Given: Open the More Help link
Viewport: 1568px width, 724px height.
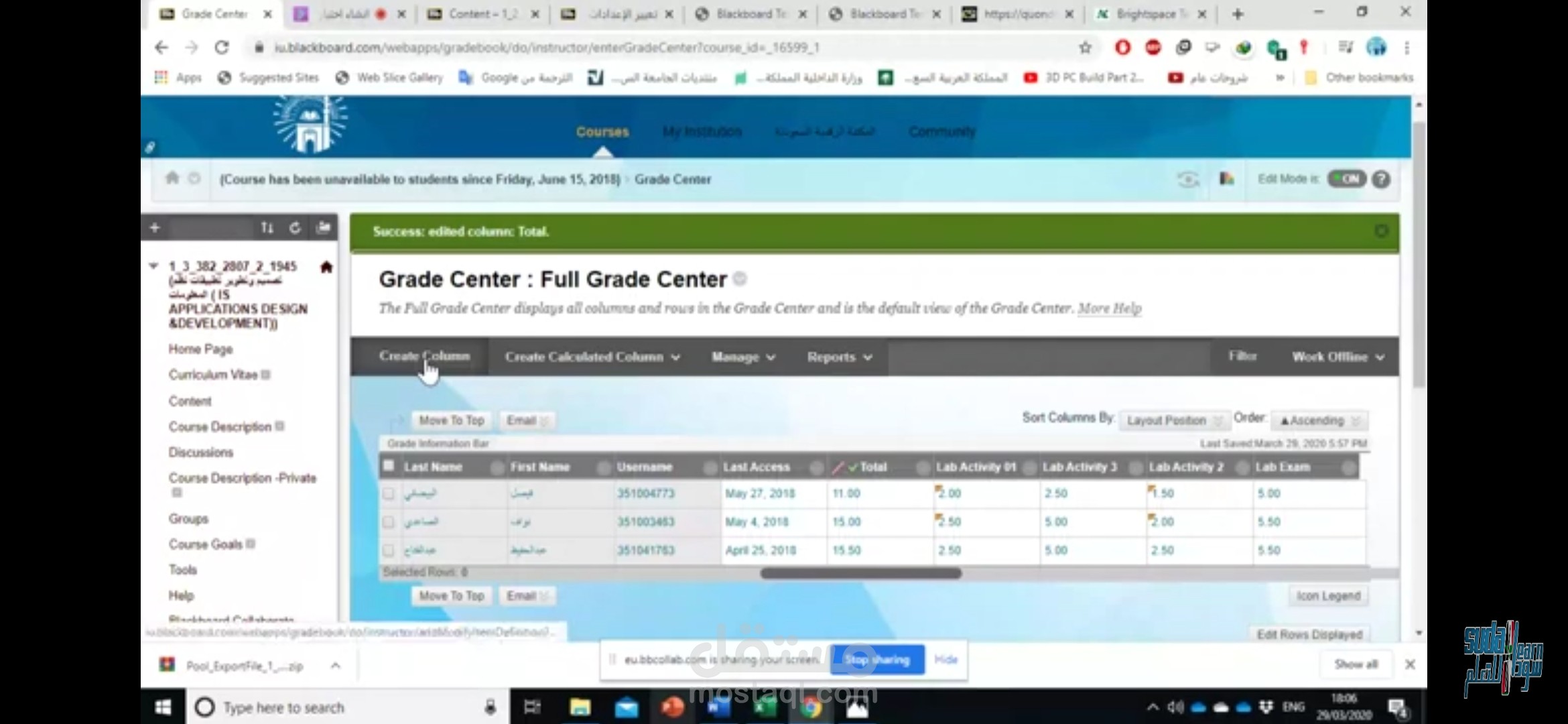Looking at the screenshot, I should tap(1109, 308).
